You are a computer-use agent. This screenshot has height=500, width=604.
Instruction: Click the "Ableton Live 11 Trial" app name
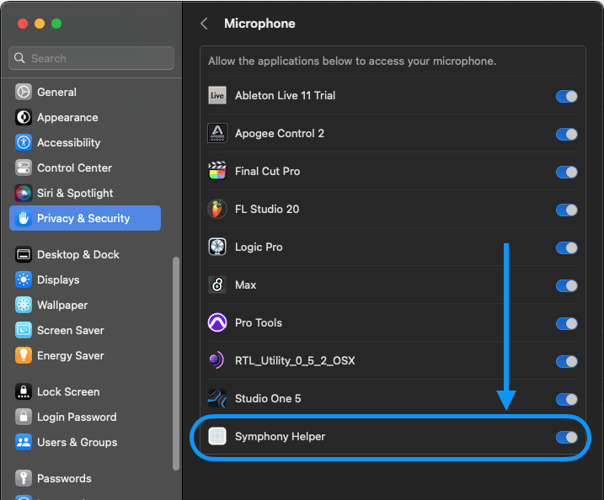point(285,96)
